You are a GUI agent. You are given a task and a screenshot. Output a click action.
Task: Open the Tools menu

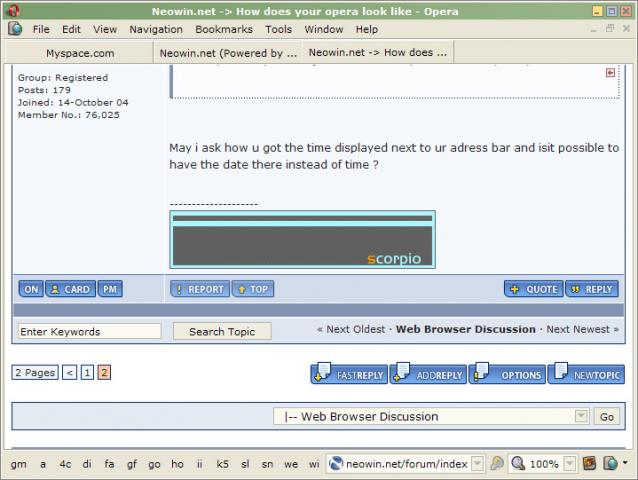pos(278,29)
